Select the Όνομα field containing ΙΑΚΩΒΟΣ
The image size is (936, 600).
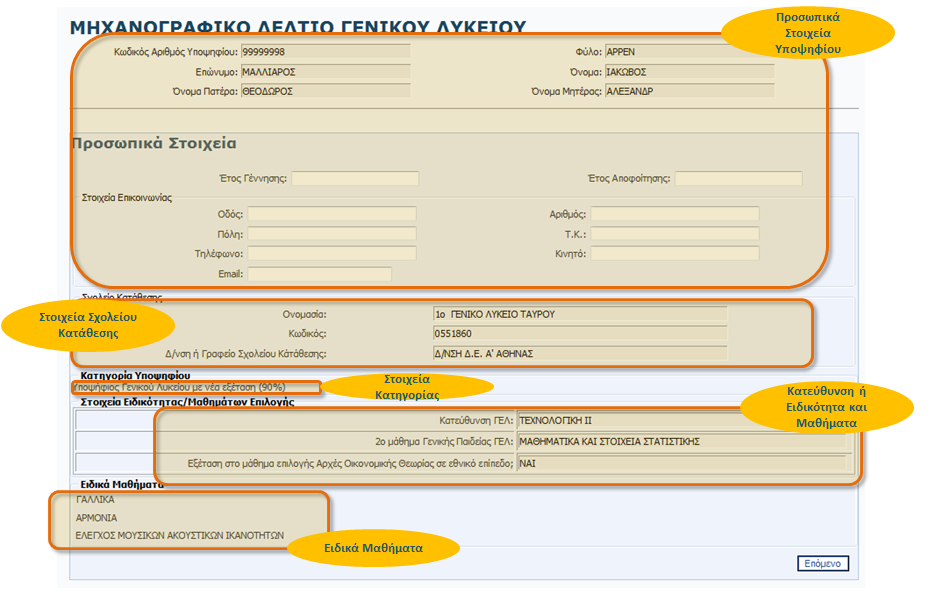pos(689,72)
